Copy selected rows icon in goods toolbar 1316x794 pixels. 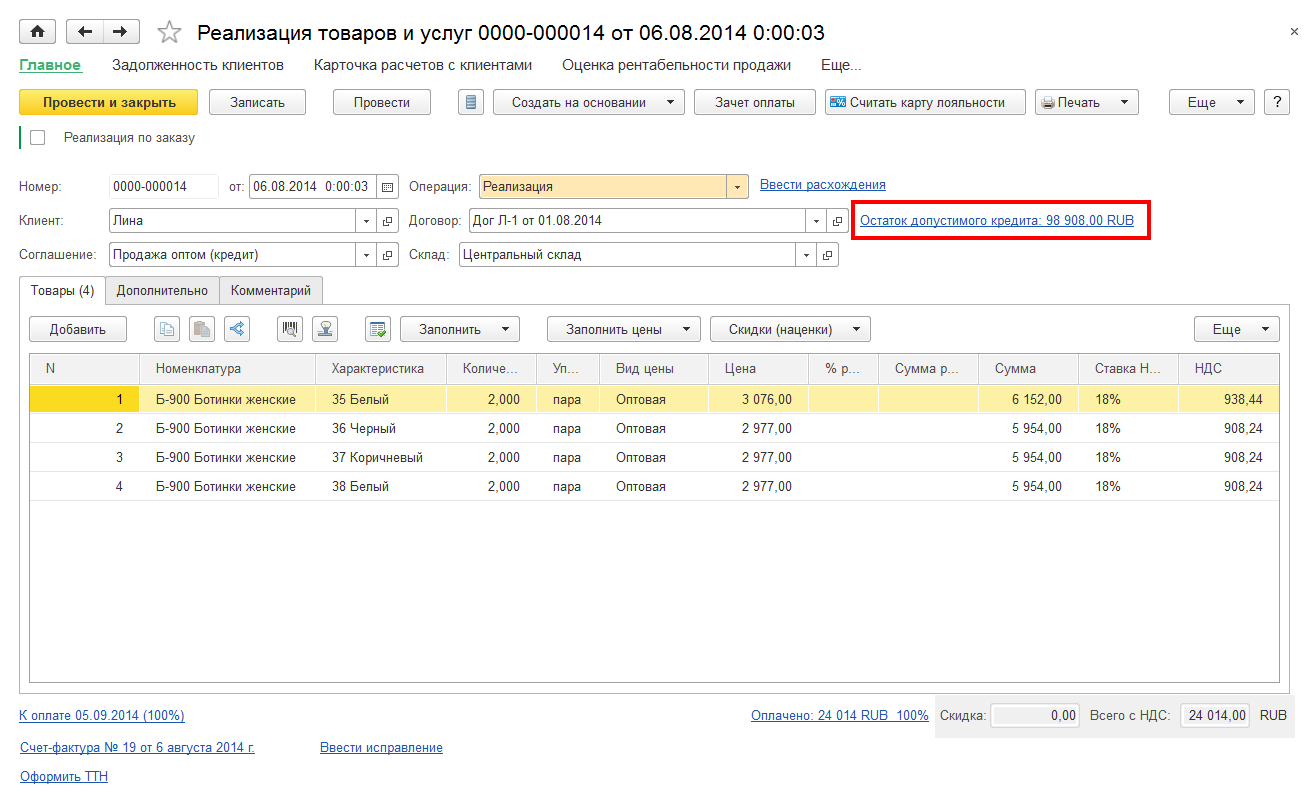tap(168, 329)
